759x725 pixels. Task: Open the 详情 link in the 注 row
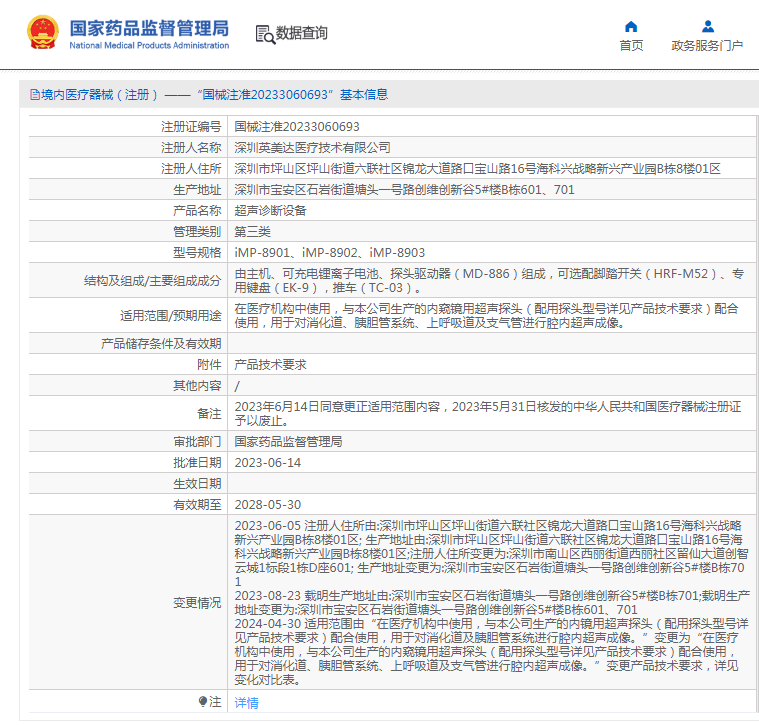pyautogui.click(x=246, y=703)
